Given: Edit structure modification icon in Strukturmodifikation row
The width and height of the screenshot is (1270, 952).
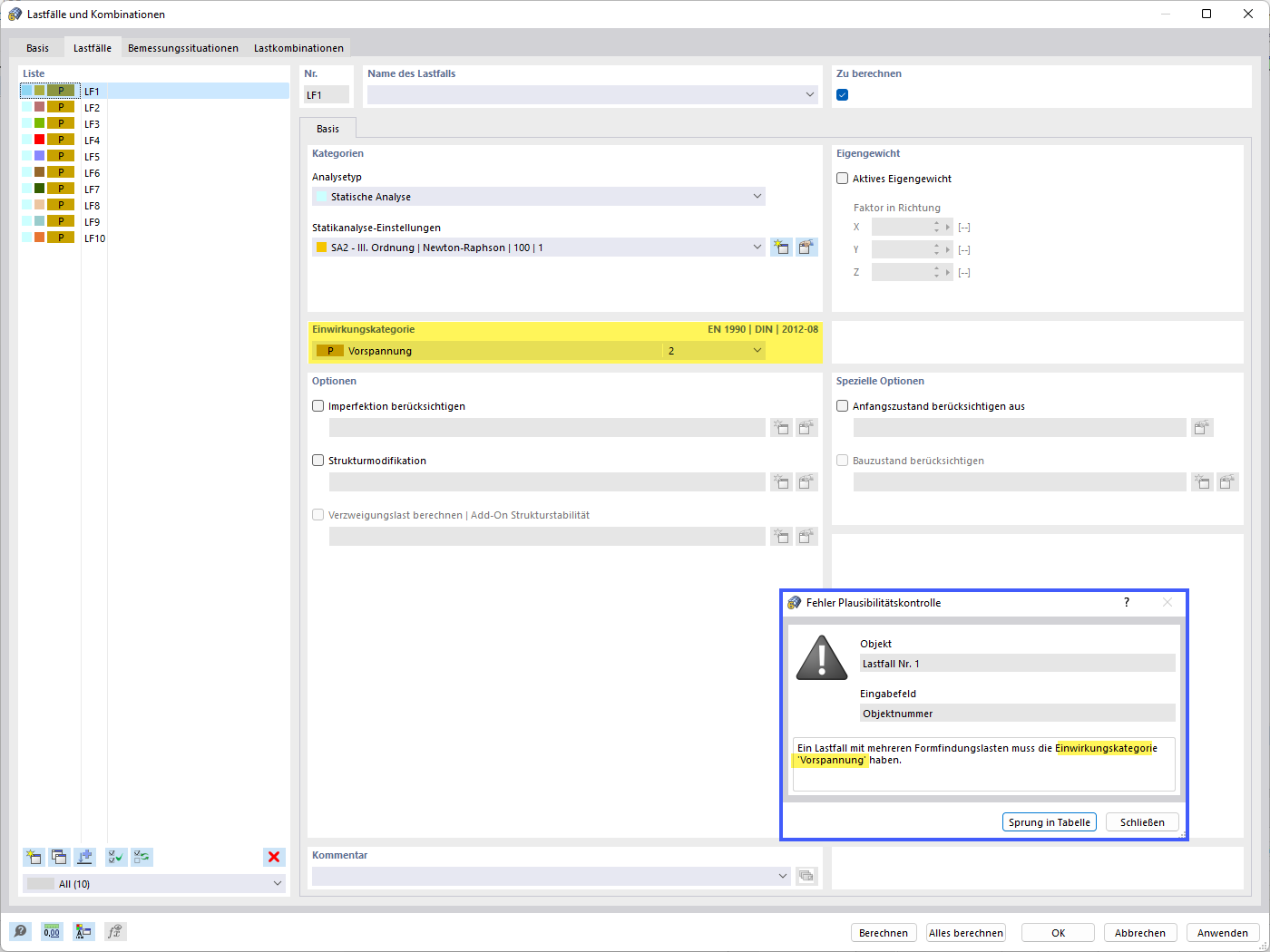Looking at the screenshot, I should pyautogui.click(x=806, y=481).
